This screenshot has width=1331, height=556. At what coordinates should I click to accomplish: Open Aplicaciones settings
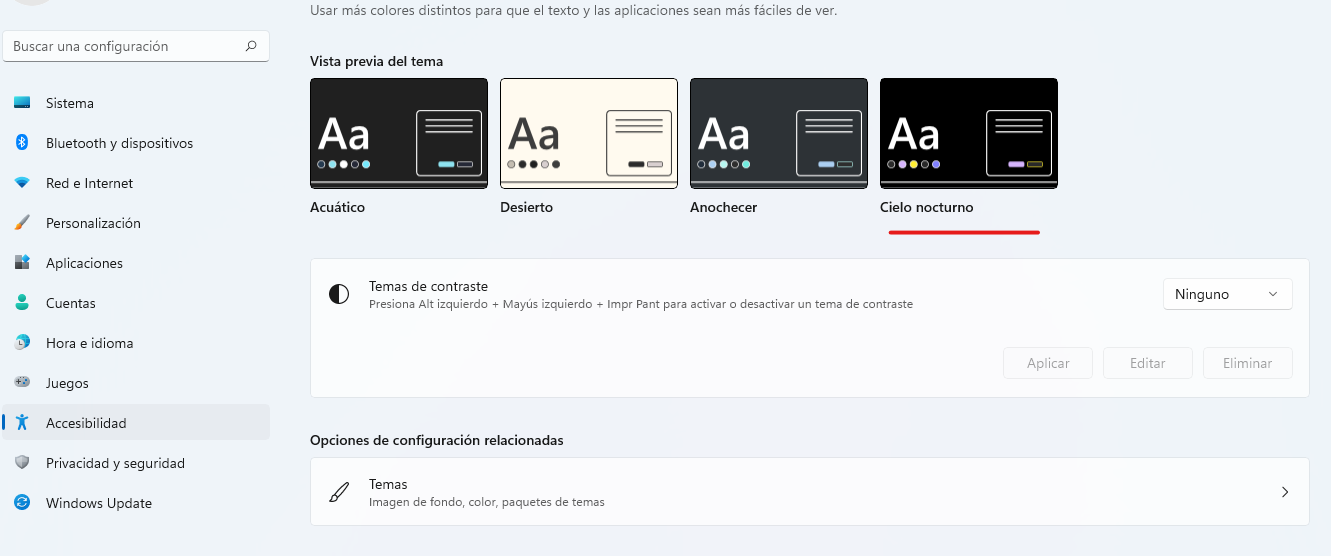[x=136, y=263]
